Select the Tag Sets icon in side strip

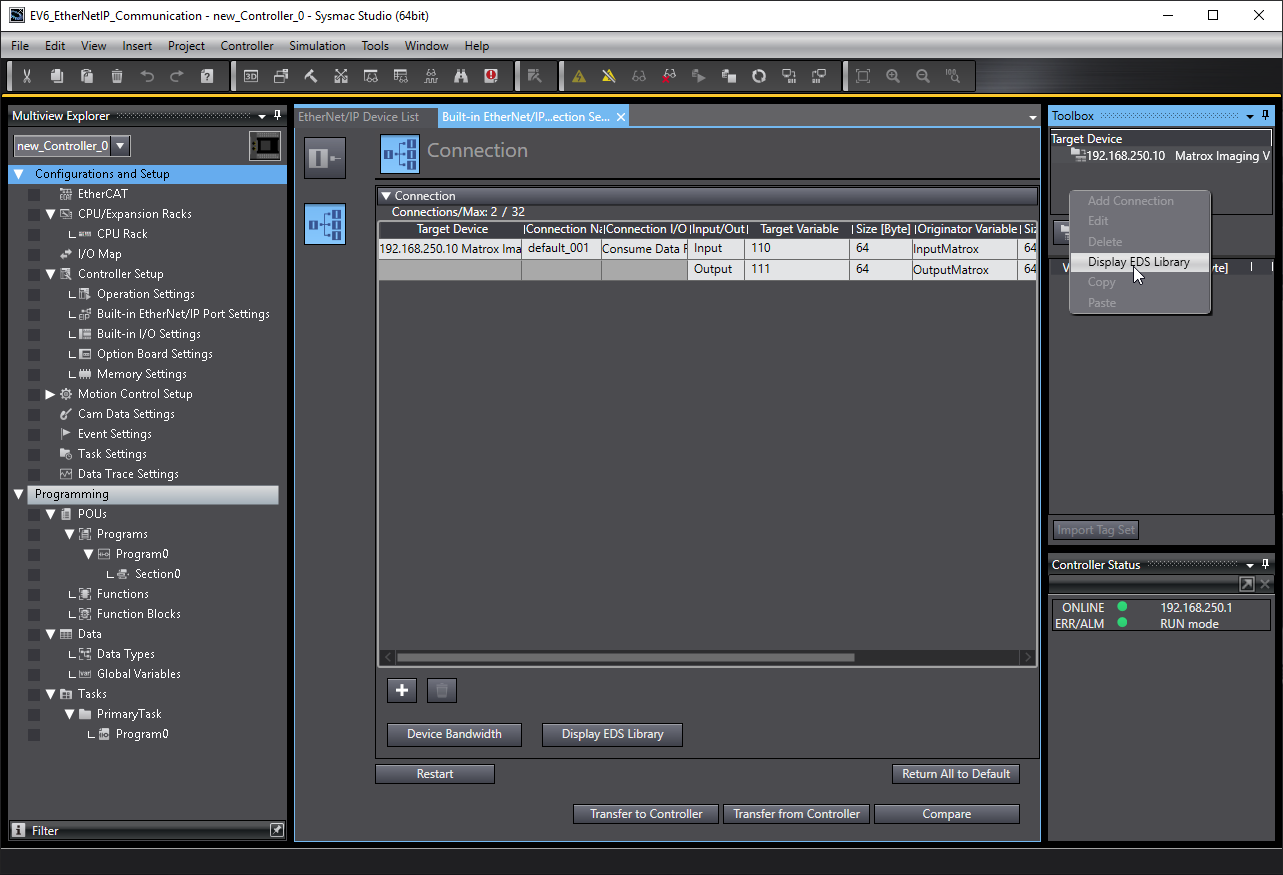point(325,159)
